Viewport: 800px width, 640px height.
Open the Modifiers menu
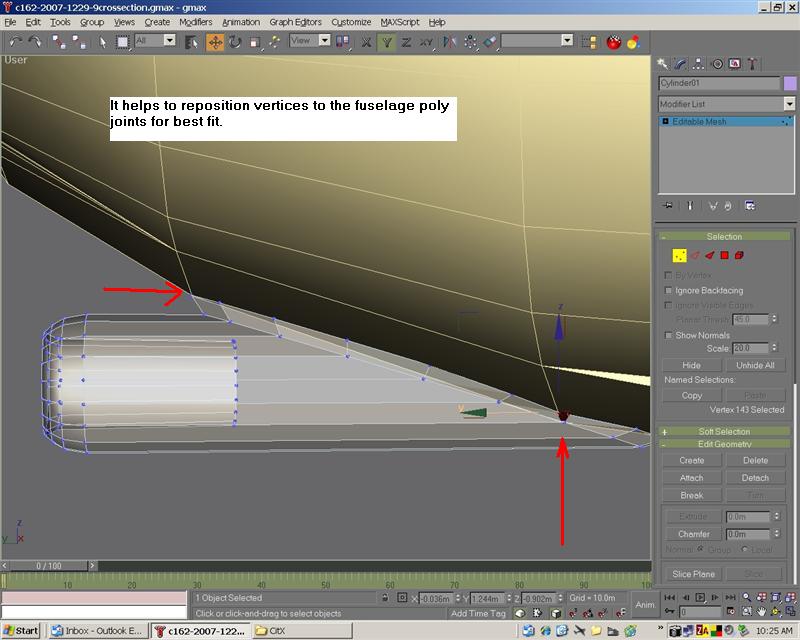click(x=195, y=22)
